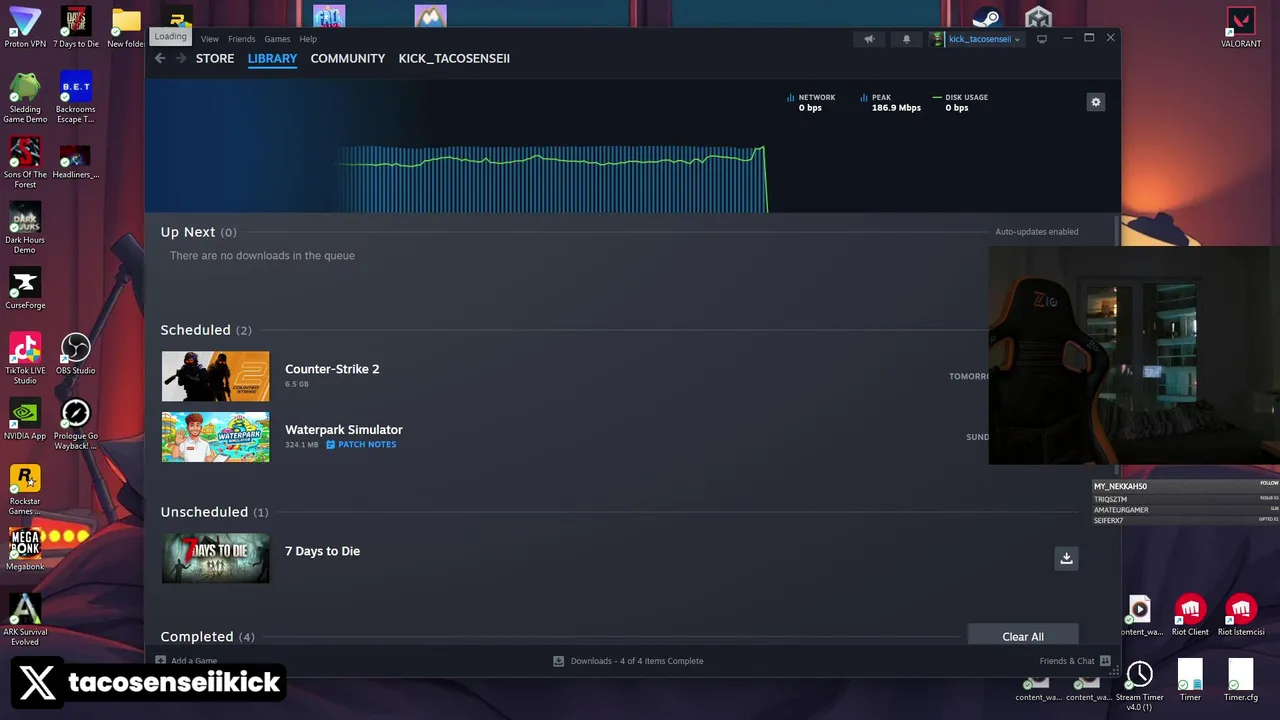
Task: Start download of 7 Days to Die
Action: (x=1066, y=558)
